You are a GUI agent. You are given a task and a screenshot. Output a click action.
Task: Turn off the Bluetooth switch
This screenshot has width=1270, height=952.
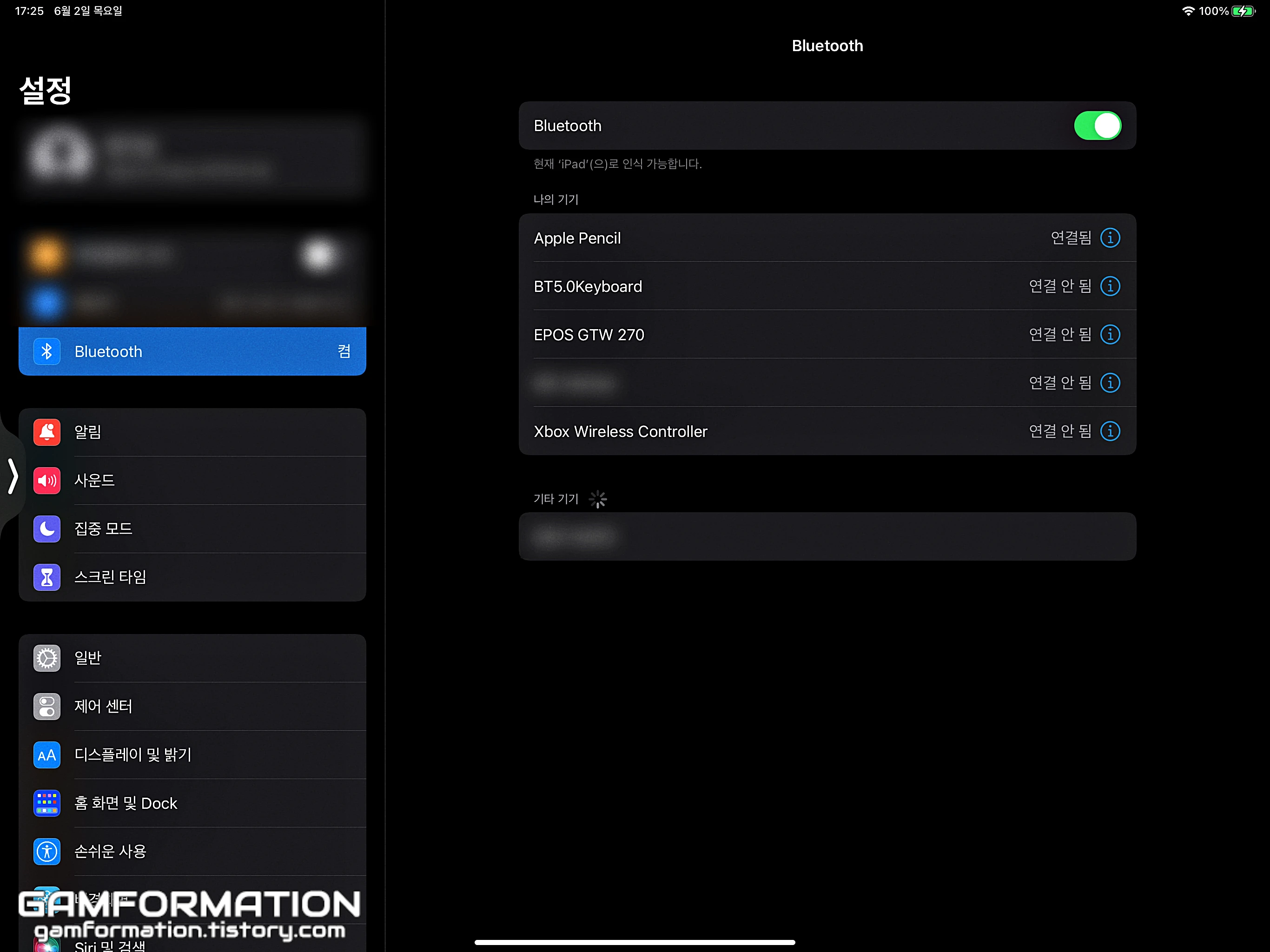[1097, 126]
